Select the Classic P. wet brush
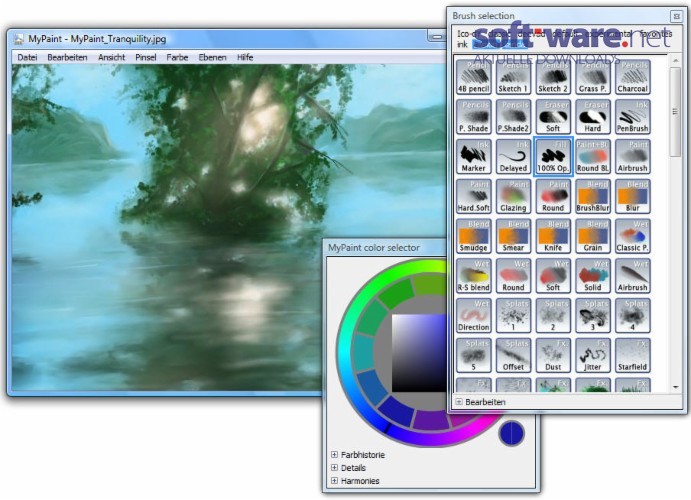 pyautogui.click(x=632, y=236)
